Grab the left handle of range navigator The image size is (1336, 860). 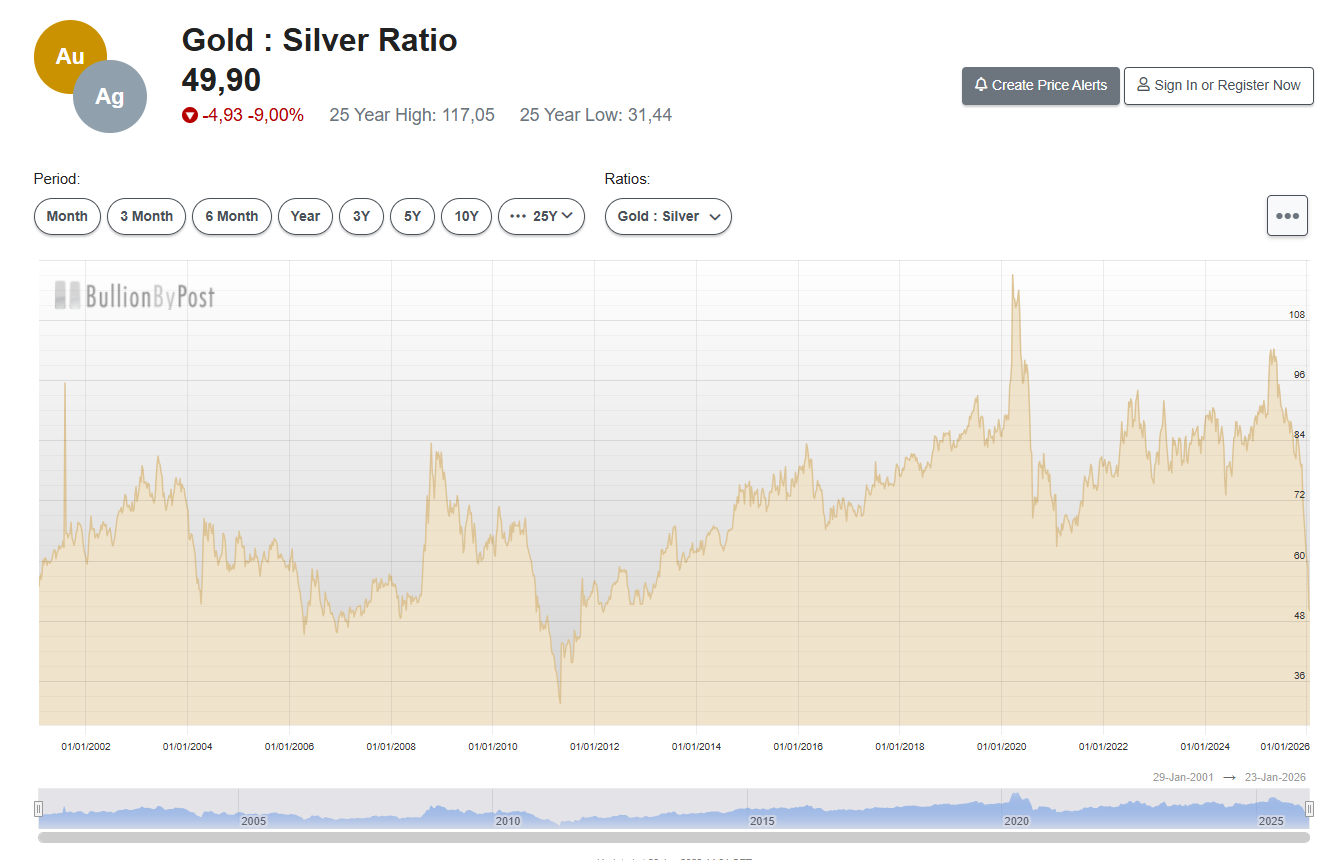[39, 808]
